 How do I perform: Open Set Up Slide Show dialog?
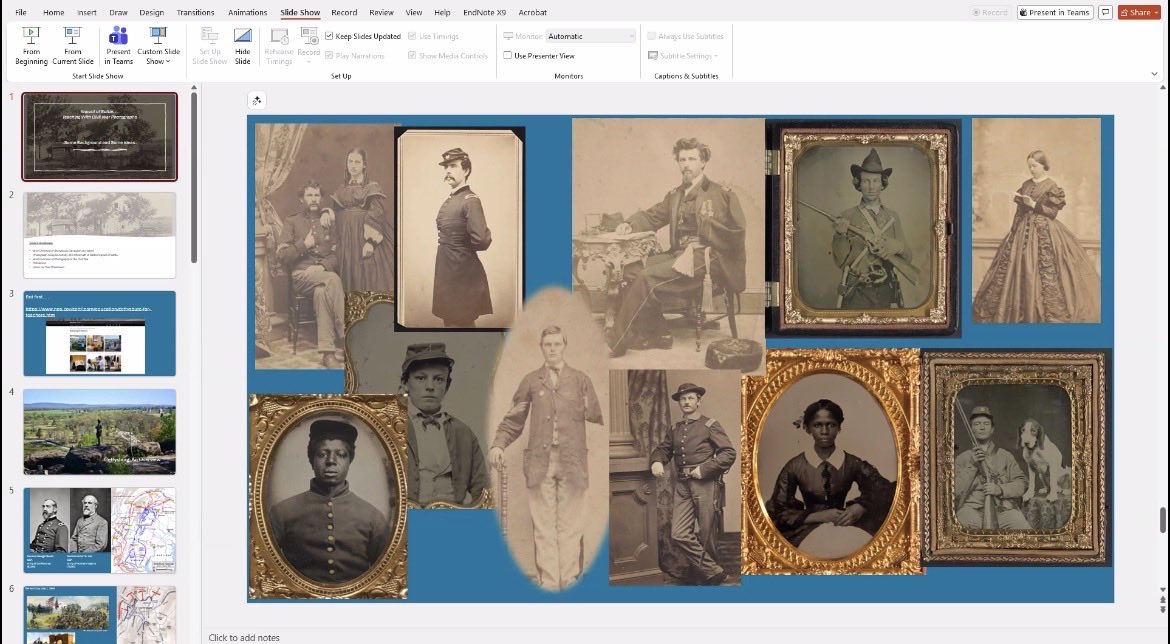click(210, 46)
